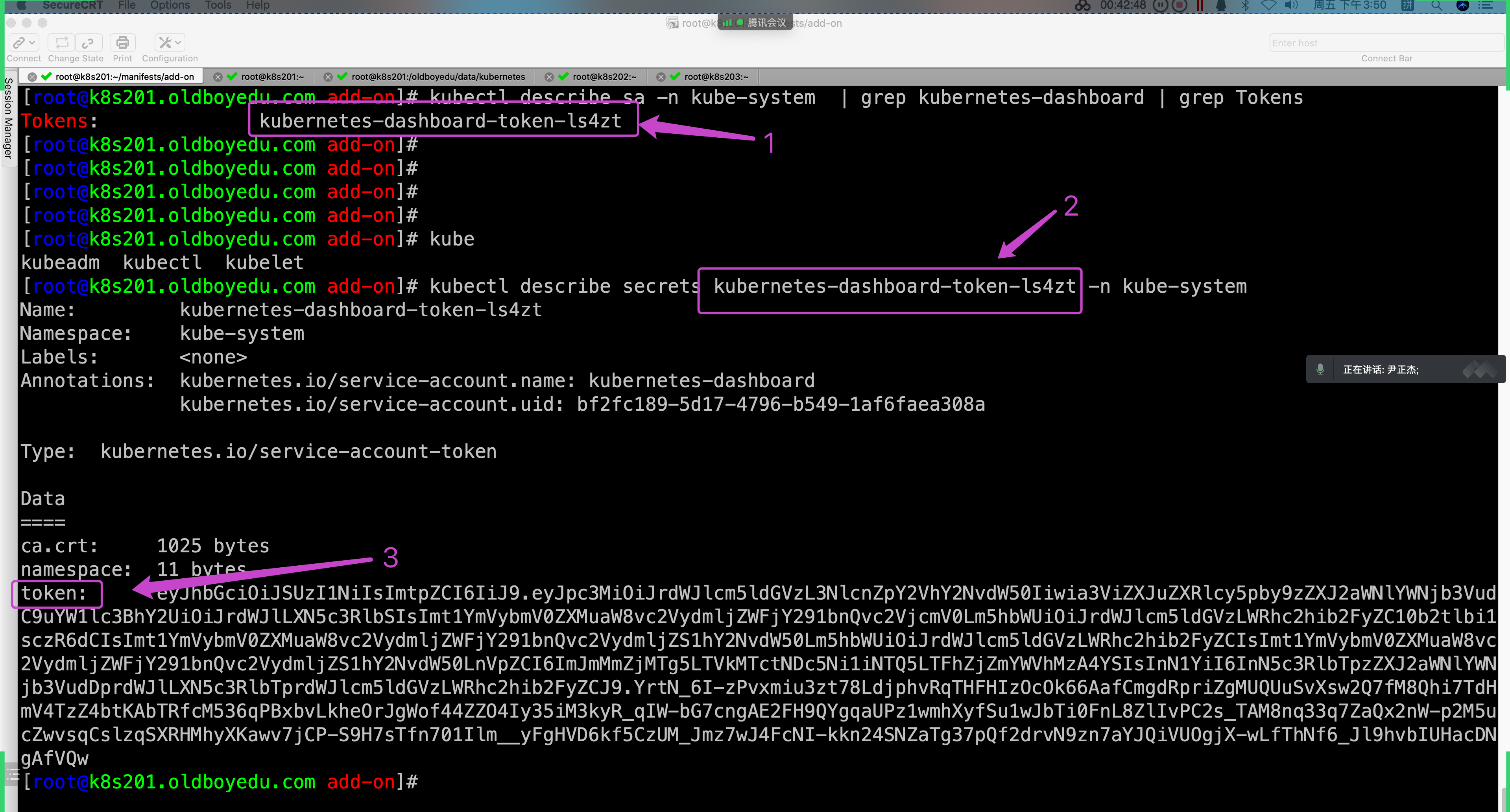This screenshot has height=812, width=1510.
Task: Click the Reconnect arrows toolbar icon
Action: tap(61, 42)
